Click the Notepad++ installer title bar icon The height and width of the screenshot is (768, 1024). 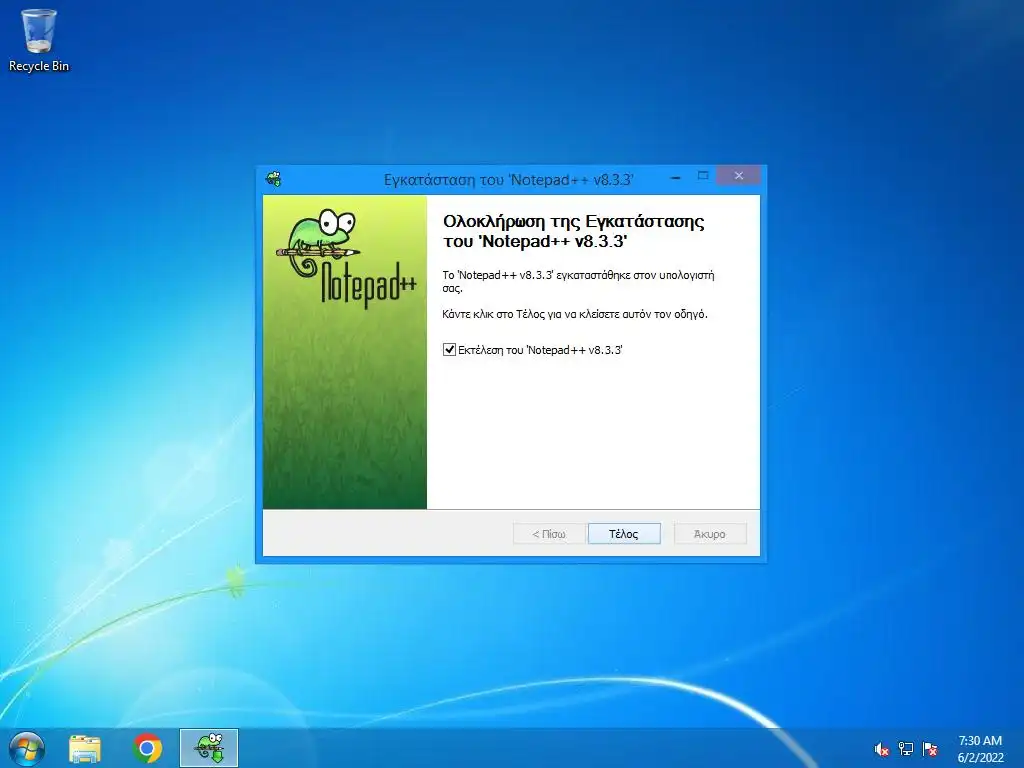pos(274,179)
